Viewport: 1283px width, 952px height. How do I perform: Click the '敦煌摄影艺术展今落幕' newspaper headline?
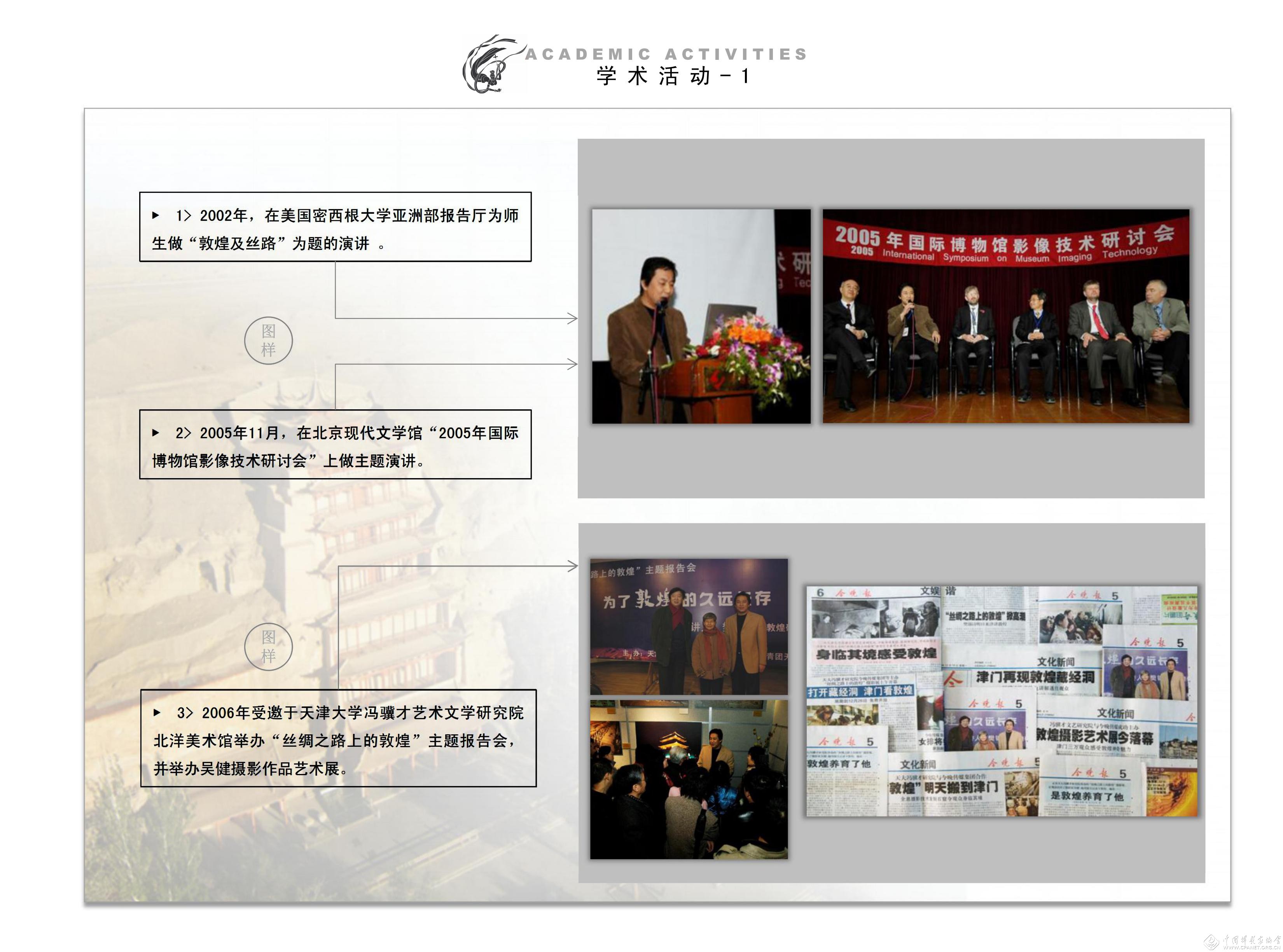pyautogui.click(x=1095, y=735)
